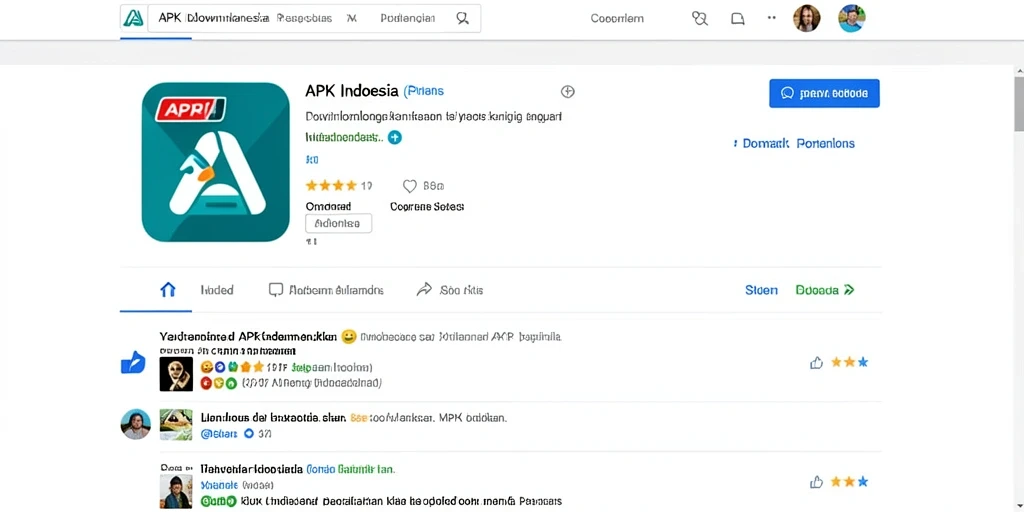
Task: Click the row of emoji reactions in first review
Action: point(232,366)
